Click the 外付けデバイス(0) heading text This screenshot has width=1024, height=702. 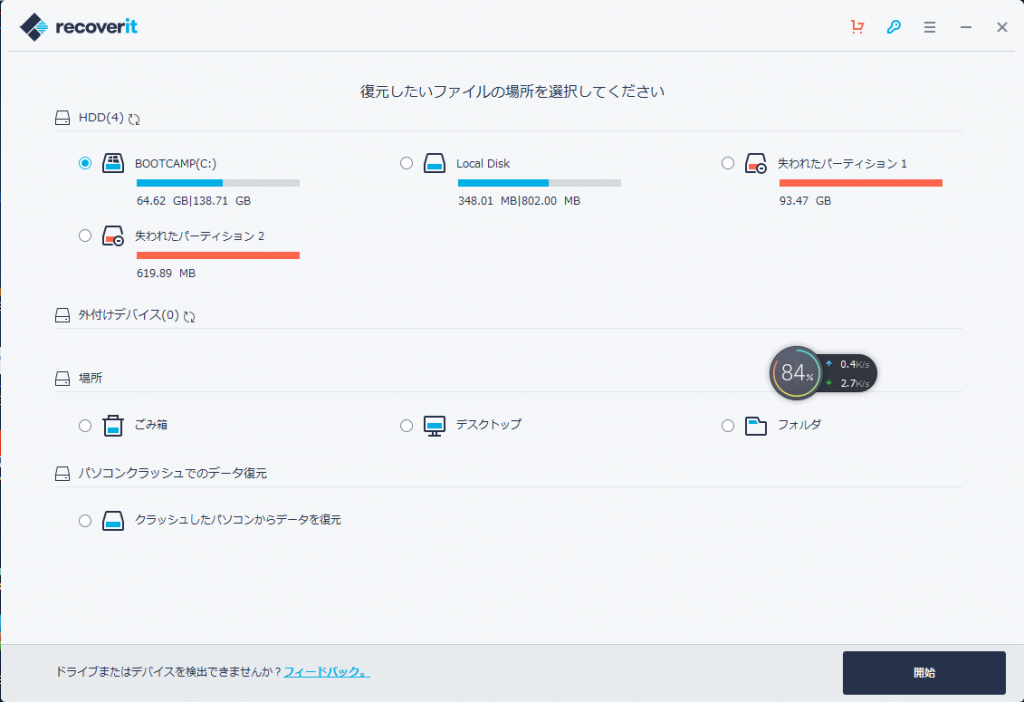[129, 315]
